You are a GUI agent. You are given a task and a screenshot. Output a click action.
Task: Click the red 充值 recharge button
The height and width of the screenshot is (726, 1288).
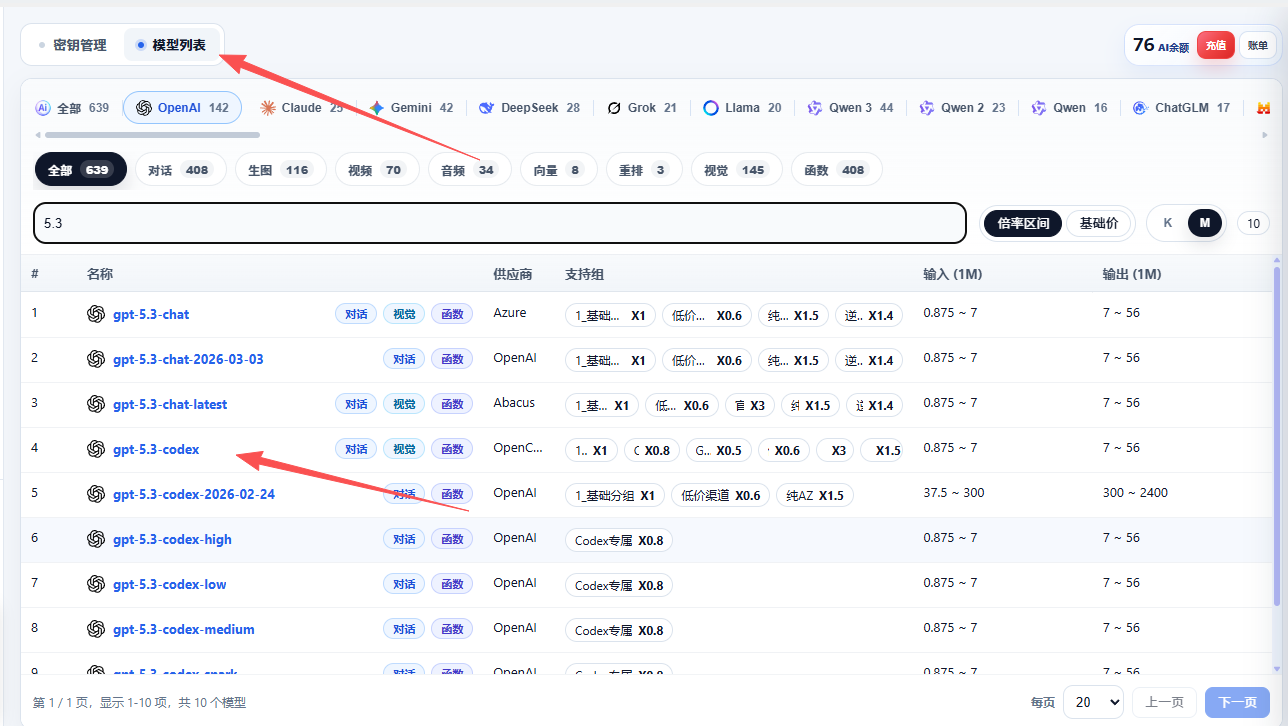pos(1215,45)
